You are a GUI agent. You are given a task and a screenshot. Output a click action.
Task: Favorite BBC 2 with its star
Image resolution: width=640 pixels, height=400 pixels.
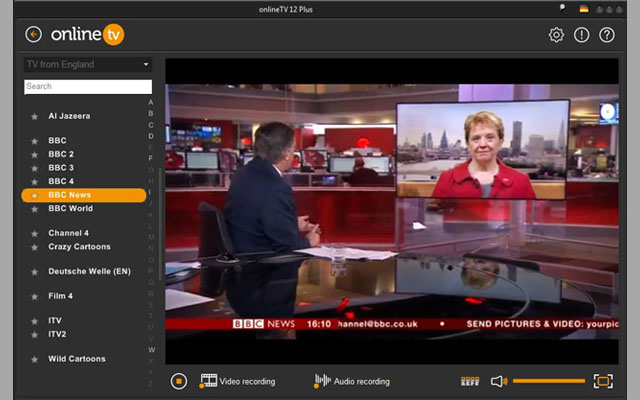(35, 155)
